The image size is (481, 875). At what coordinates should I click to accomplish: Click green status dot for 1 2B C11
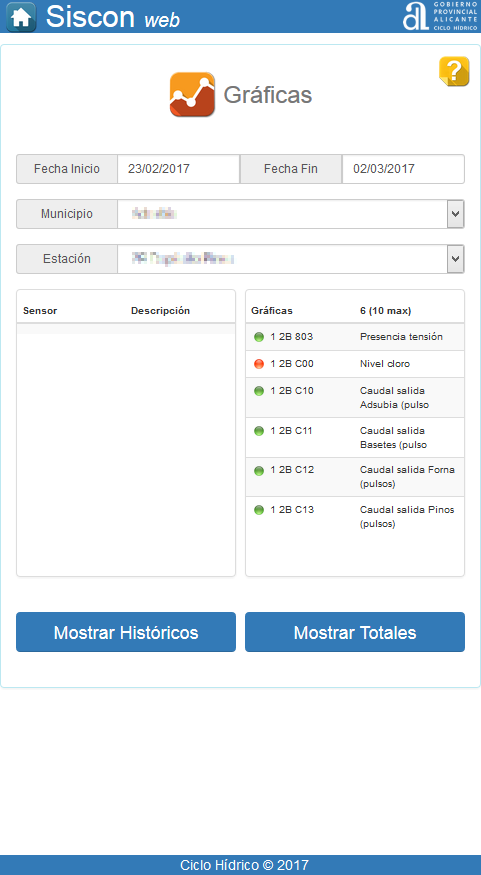tap(259, 431)
